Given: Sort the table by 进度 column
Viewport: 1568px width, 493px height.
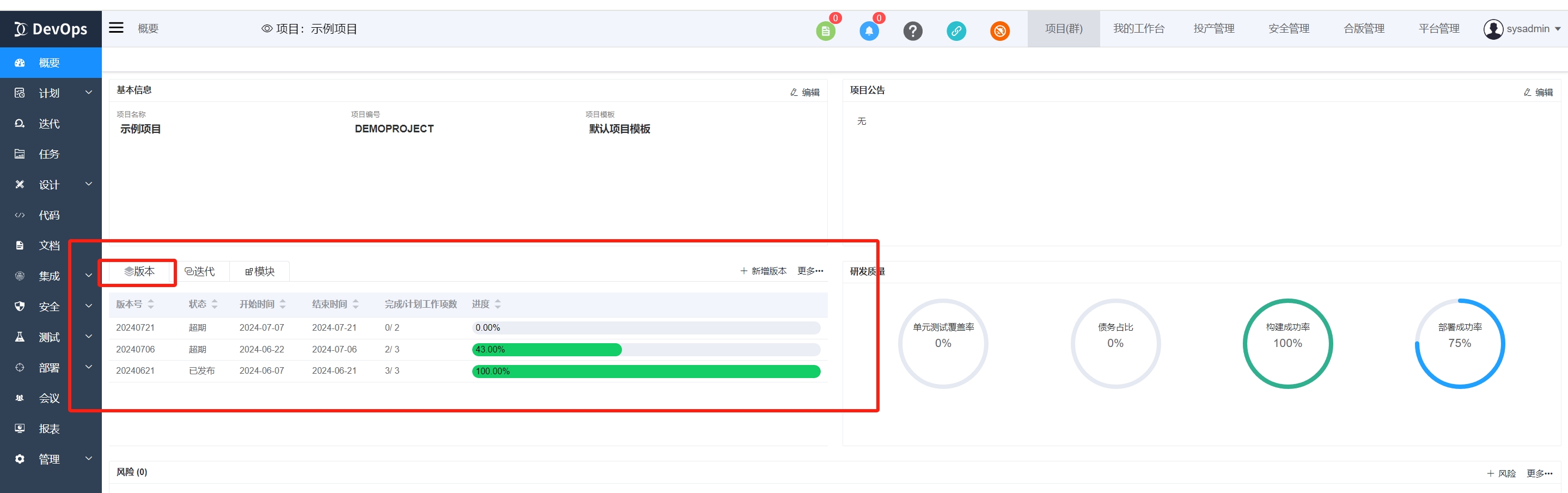Looking at the screenshot, I should click(497, 305).
